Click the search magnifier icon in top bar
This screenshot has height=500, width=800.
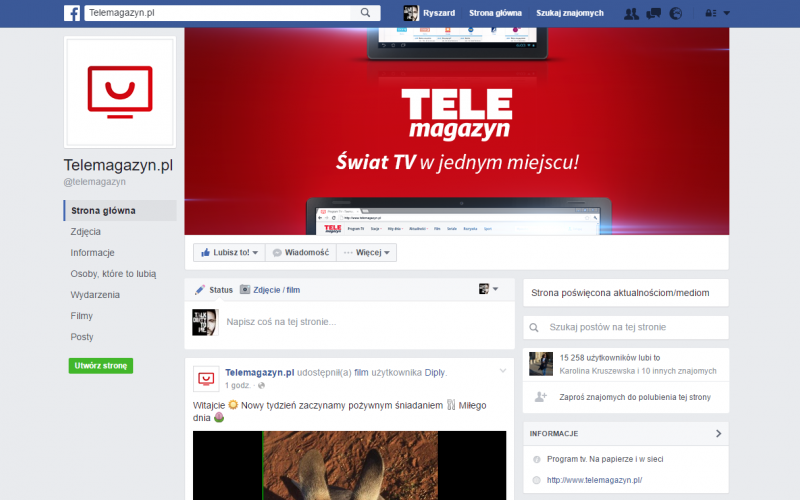pos(366,13)
